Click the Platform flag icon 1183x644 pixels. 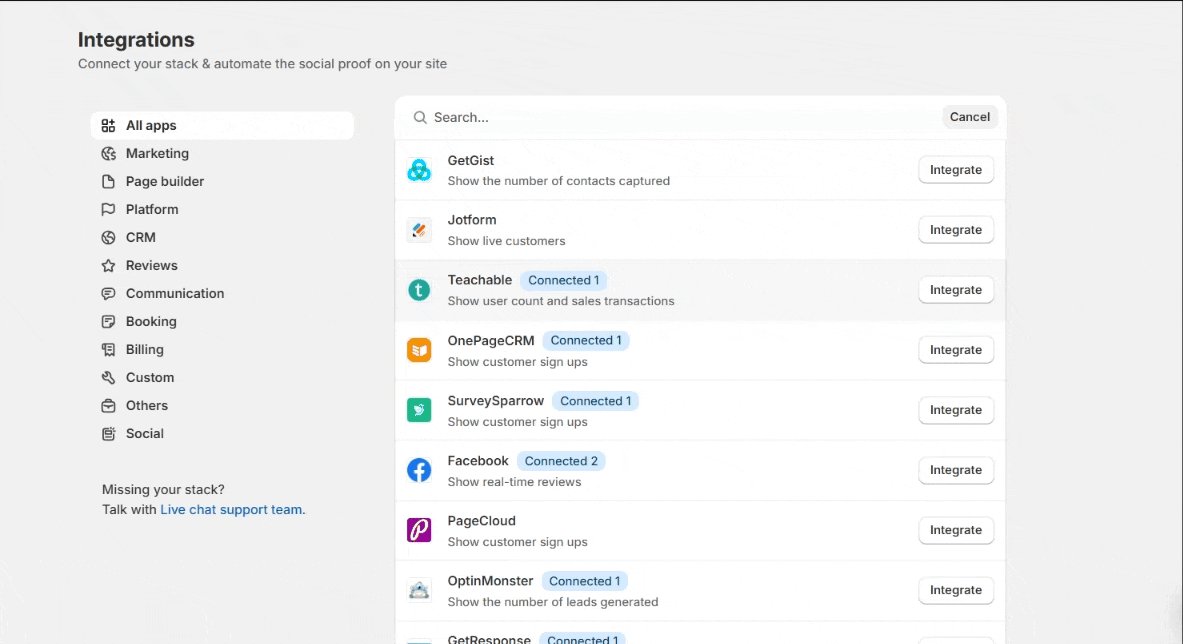tap(109, 209)
